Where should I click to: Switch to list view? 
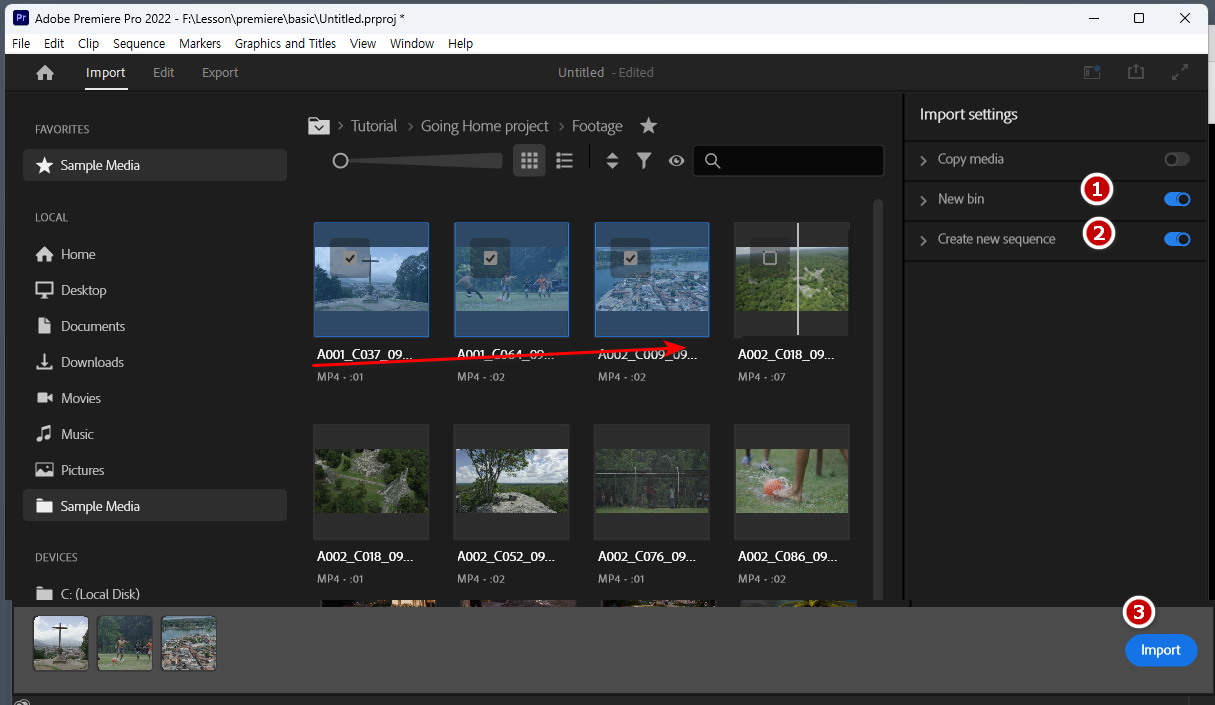tap(564, 160)
